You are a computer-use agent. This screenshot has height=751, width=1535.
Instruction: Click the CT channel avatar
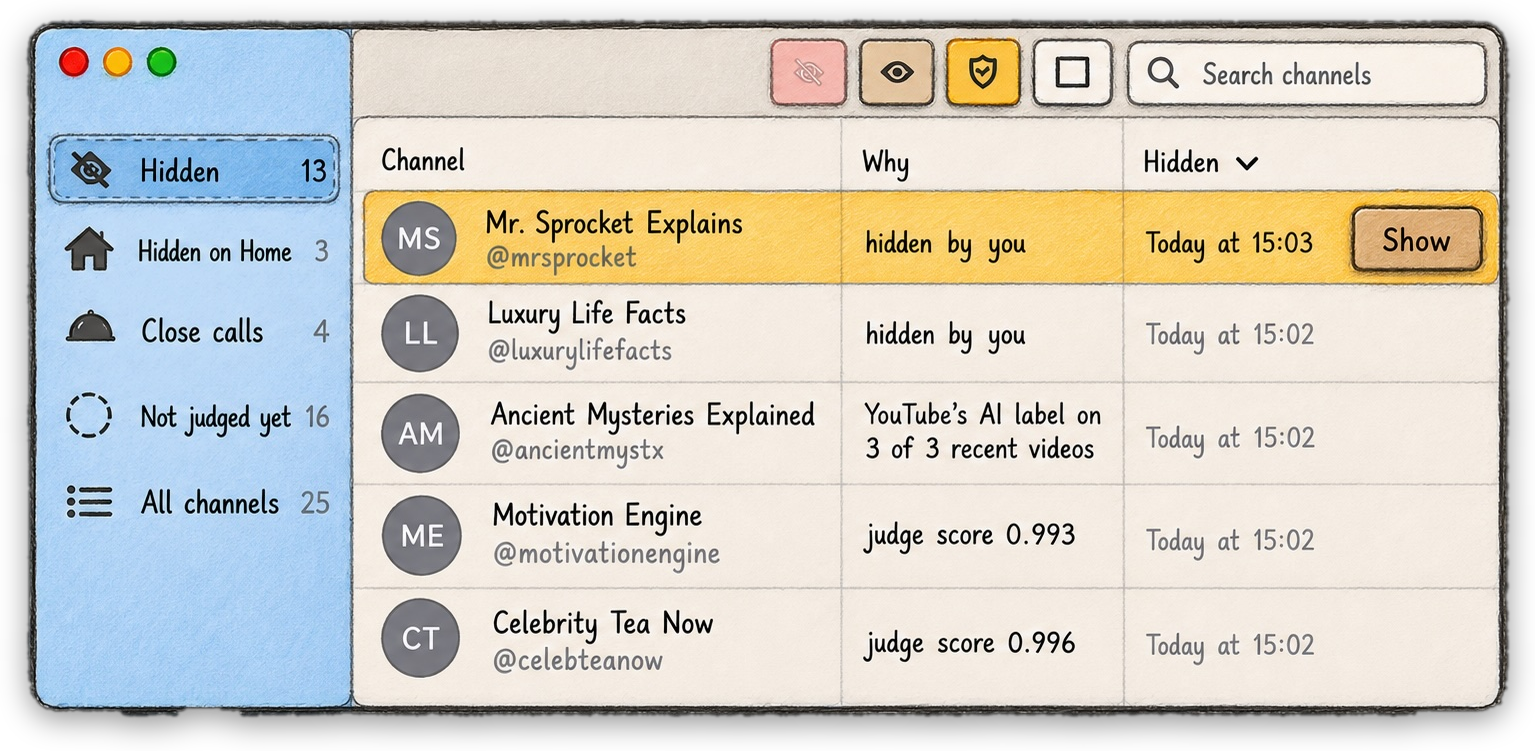[421, 639]
